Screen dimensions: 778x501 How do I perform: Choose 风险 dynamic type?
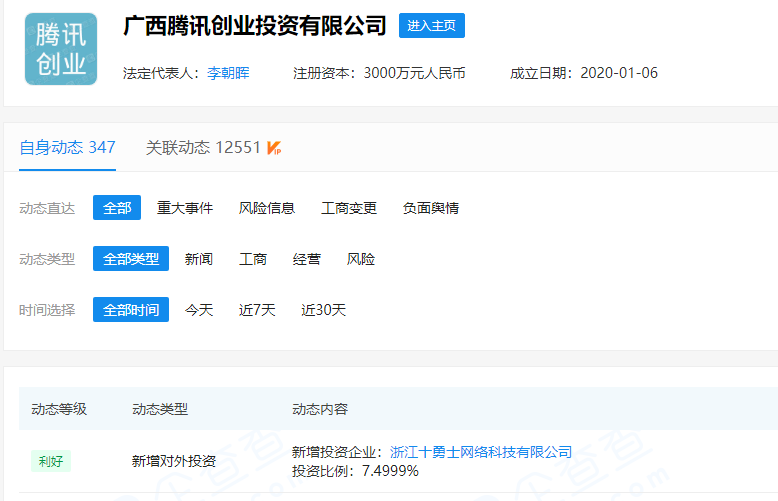[x=361, y=259]
